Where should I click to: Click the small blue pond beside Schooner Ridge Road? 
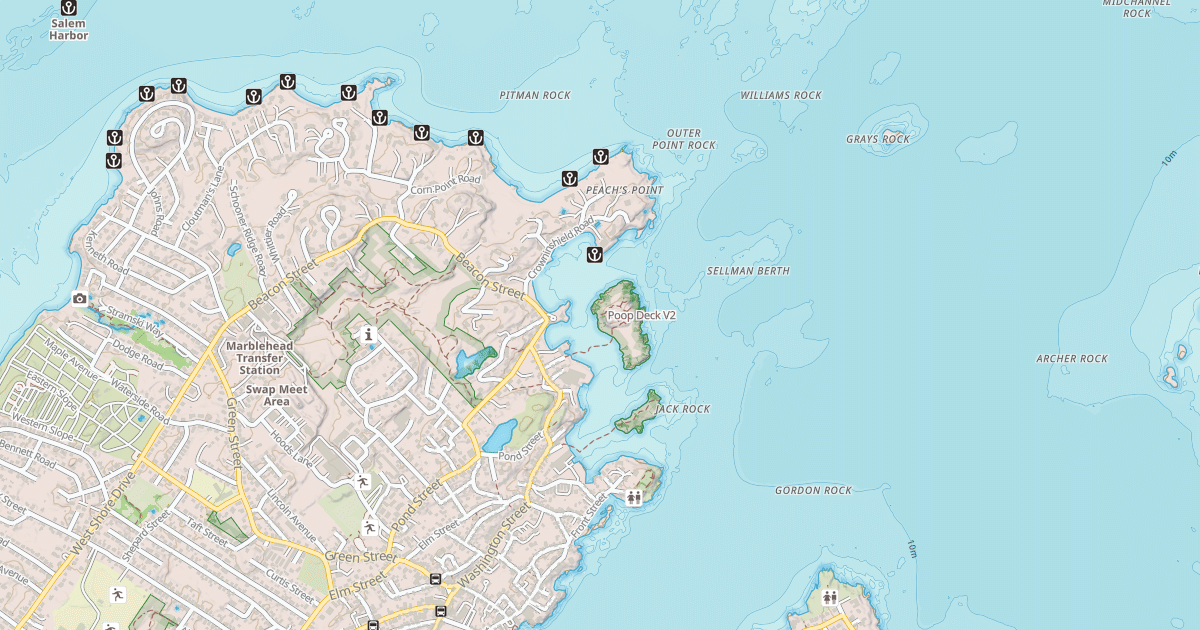[x=232, y=248]
